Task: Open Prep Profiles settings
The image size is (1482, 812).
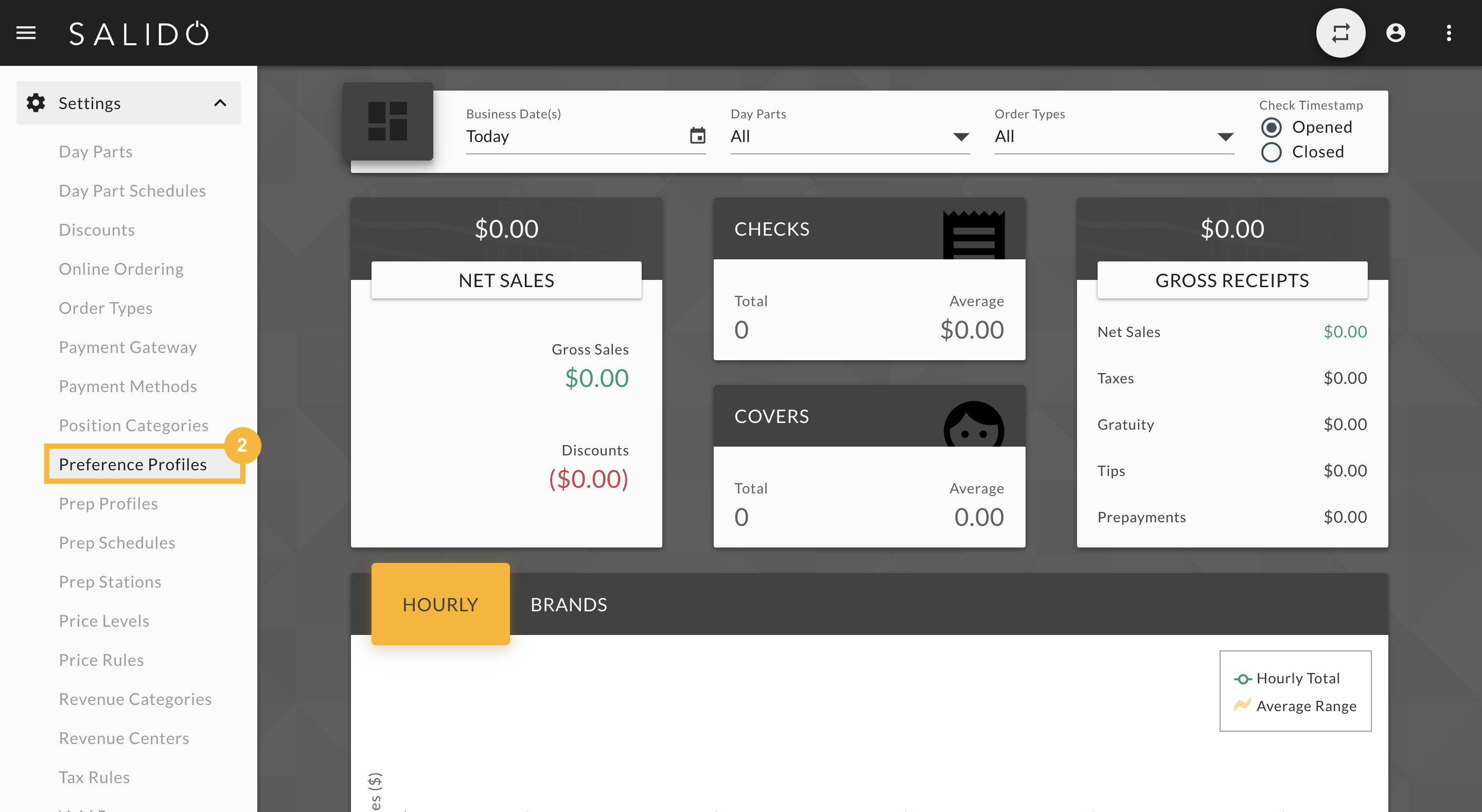Action: click(108, 504)
